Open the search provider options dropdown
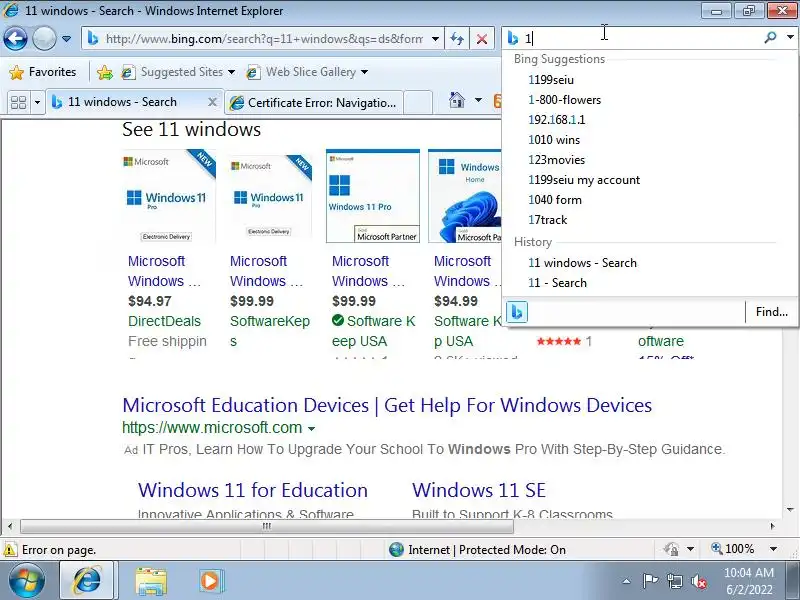The width and height of the screenshot is (800, 600). [790, 37]
